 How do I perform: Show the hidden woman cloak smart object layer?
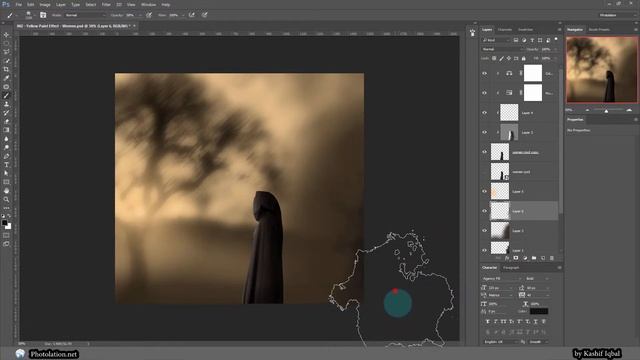click(x=484, y=171)
